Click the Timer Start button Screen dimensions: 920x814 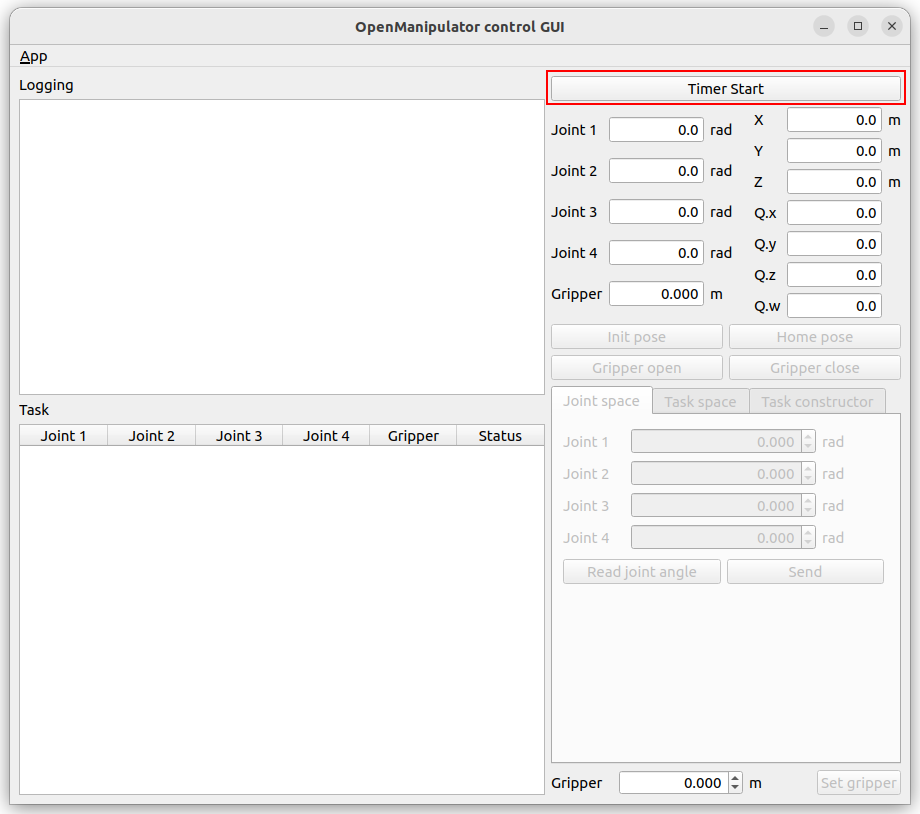[x=725, y=88]
